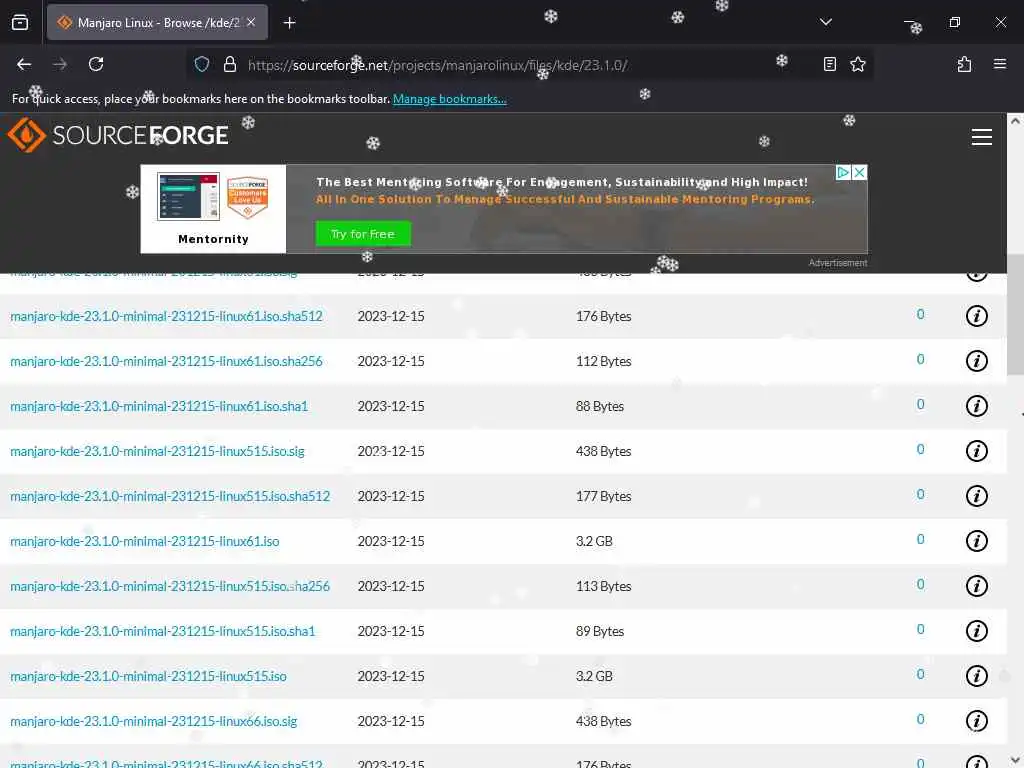Image resolution: width=1024 pixels, height=768 pixels.
Task: Click the Try for Free ad button
Action: point(363,234)
